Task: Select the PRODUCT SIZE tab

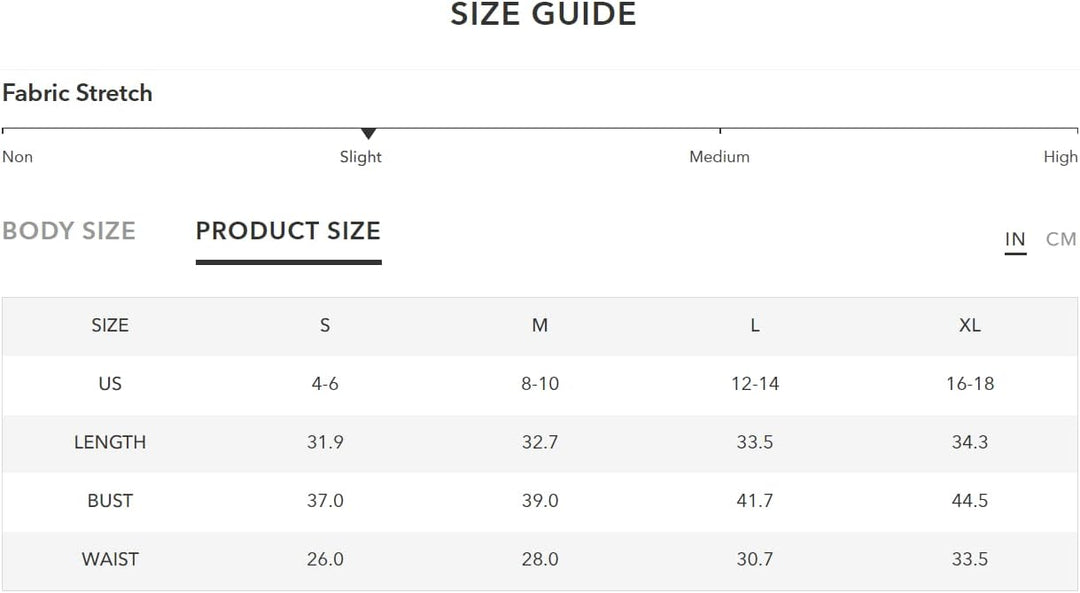Action: (x=288, y=231)
